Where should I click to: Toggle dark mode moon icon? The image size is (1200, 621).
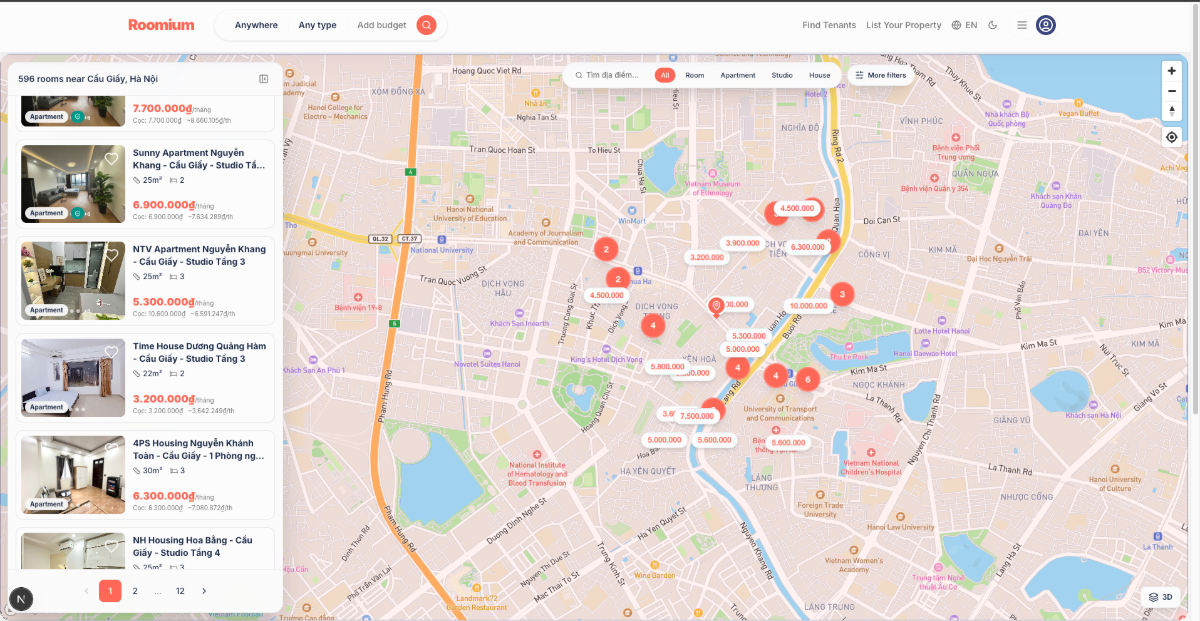993,25
